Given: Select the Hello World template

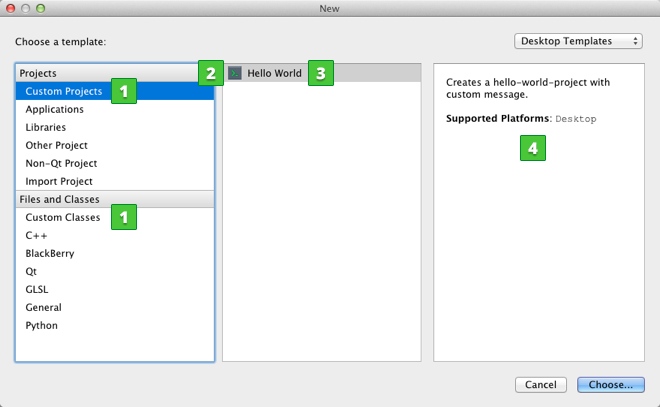Looking at the screenshot, I should pos(274,73).
